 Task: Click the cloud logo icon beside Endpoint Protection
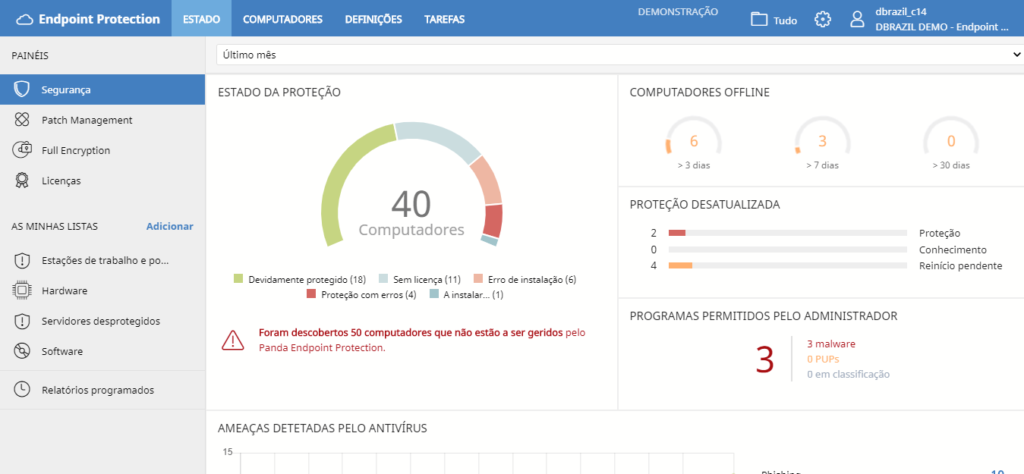click(x=24, y=19)
